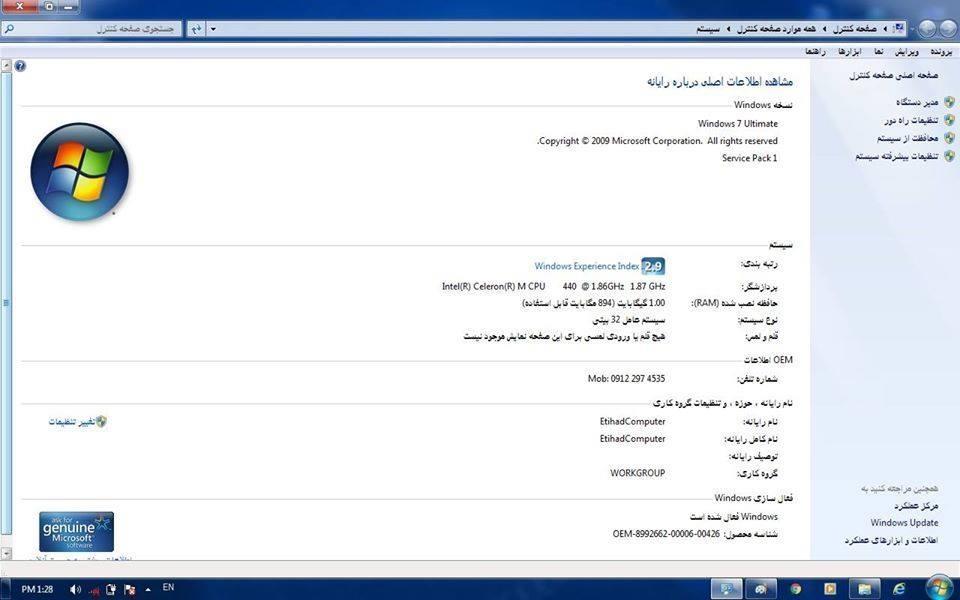Image resolution: width=960 pixels, height=600 pixels.
Task: Click the Control Panel icon in address bar
Action: [899, 28]
